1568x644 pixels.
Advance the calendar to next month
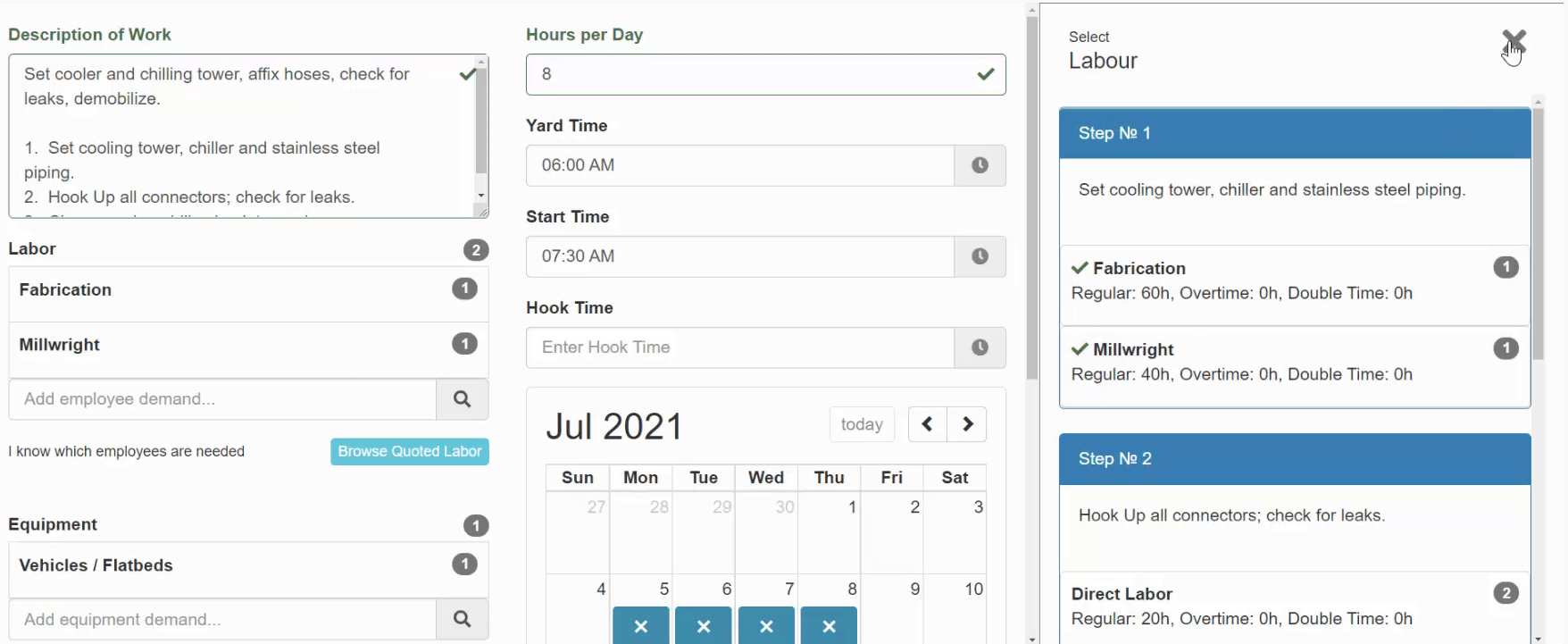[967, 424]
